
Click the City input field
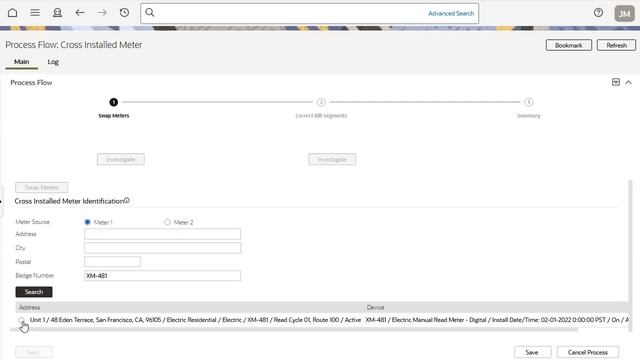(x=162, y=248)
